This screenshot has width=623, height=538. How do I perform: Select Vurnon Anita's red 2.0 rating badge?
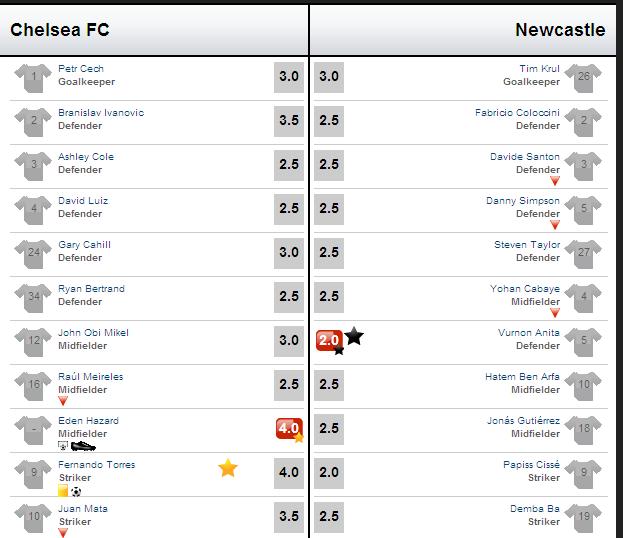pyautogui.click(x=329, y=341)
